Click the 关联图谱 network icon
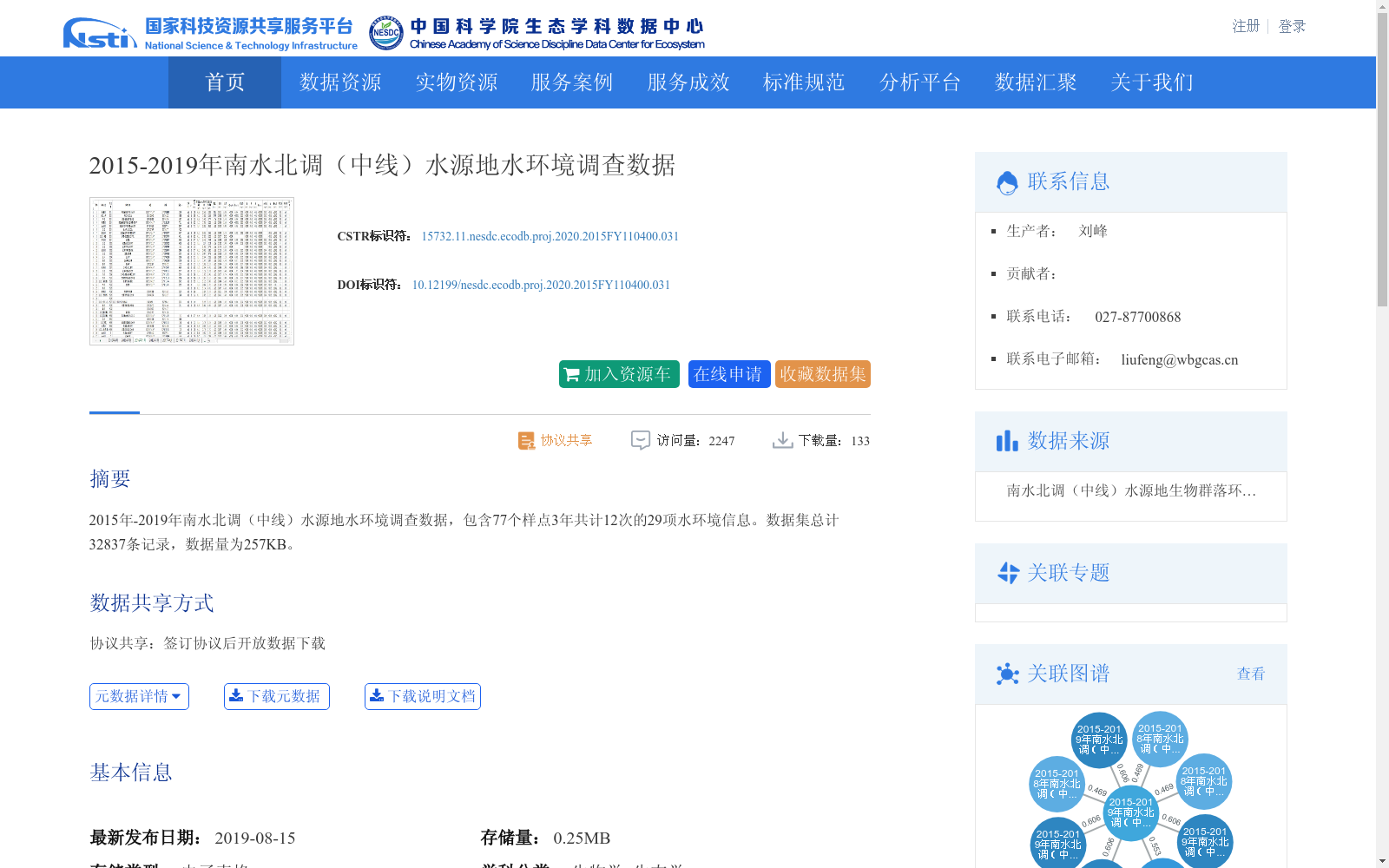The height and width of the screenshot is (868, 1389). click(1007, 674)
